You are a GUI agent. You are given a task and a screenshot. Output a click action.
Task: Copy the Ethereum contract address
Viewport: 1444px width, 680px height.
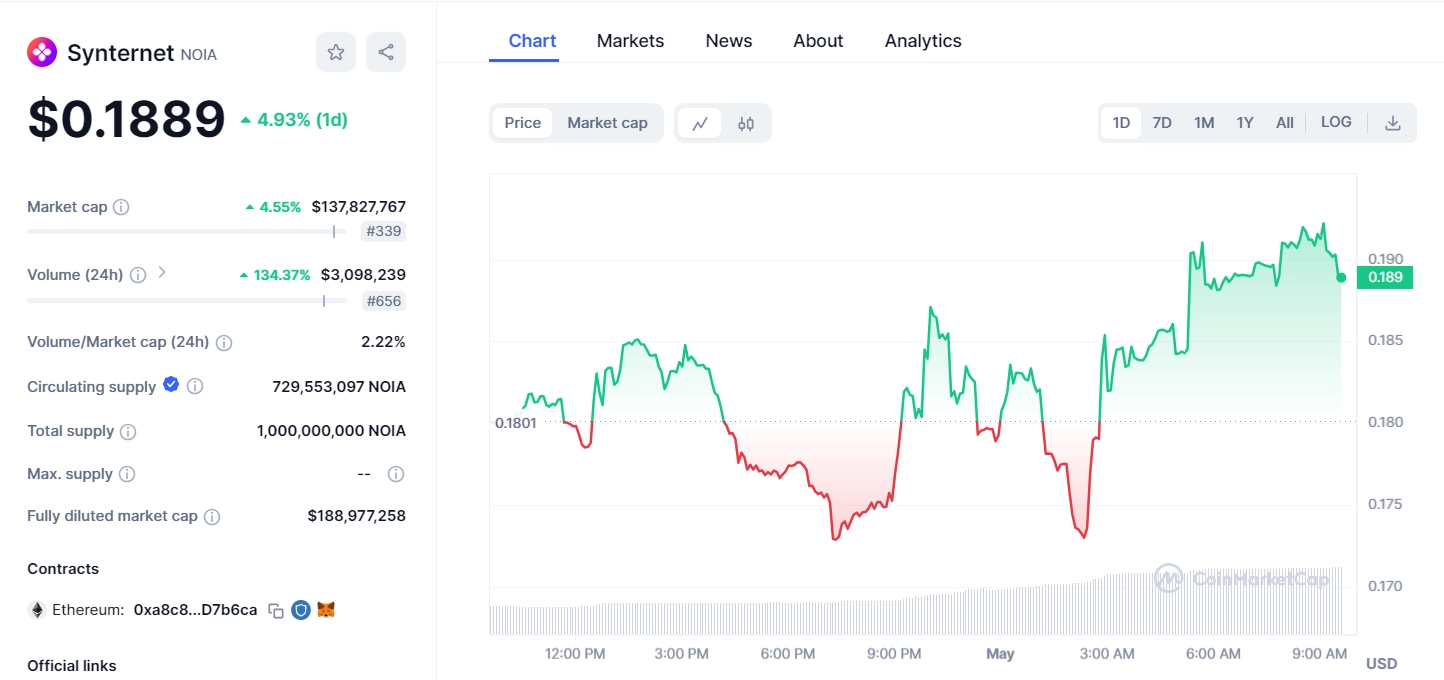(276, 609)
